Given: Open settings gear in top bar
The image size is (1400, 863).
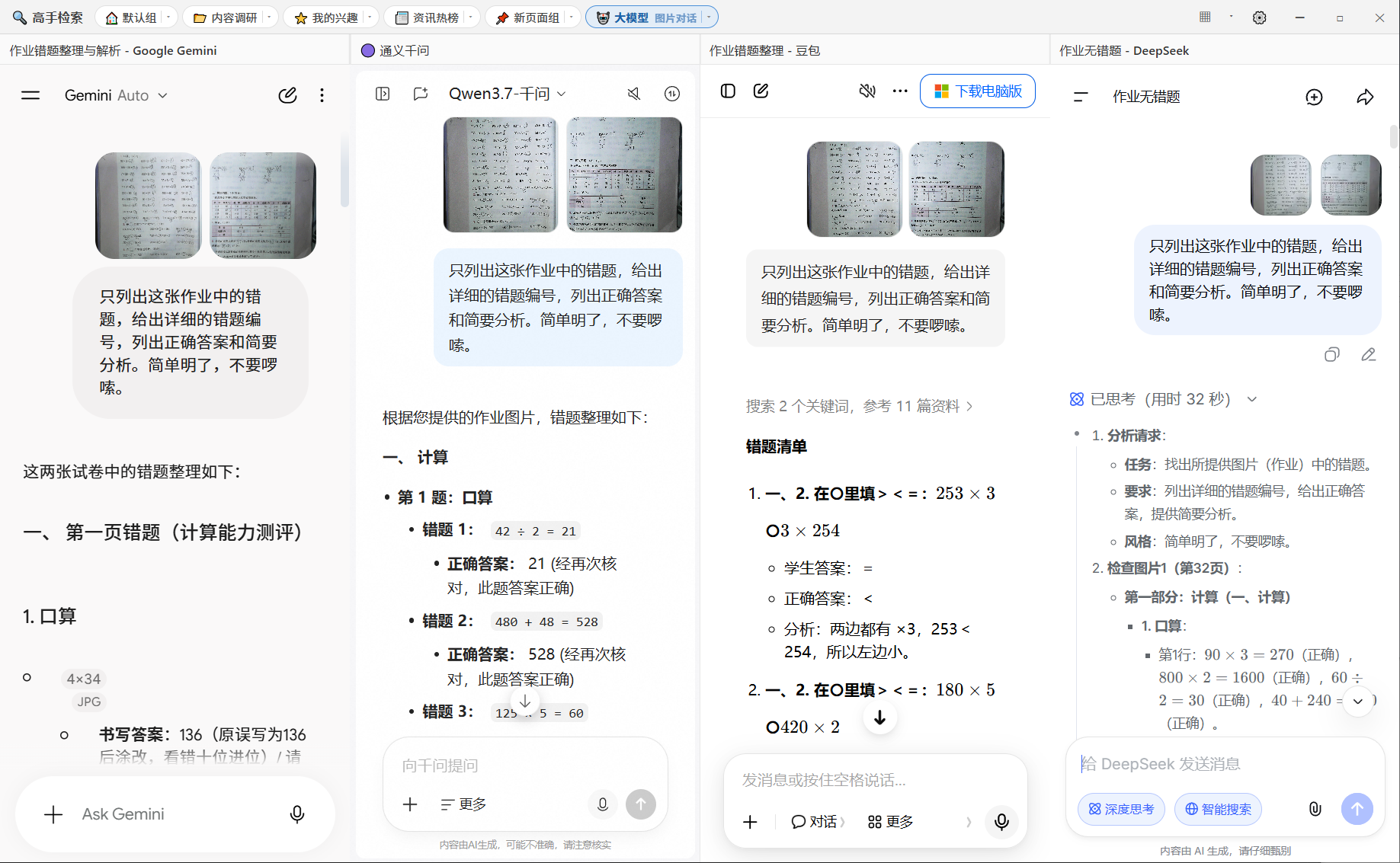Looking at the screenshot, I should pos(1259,18).
